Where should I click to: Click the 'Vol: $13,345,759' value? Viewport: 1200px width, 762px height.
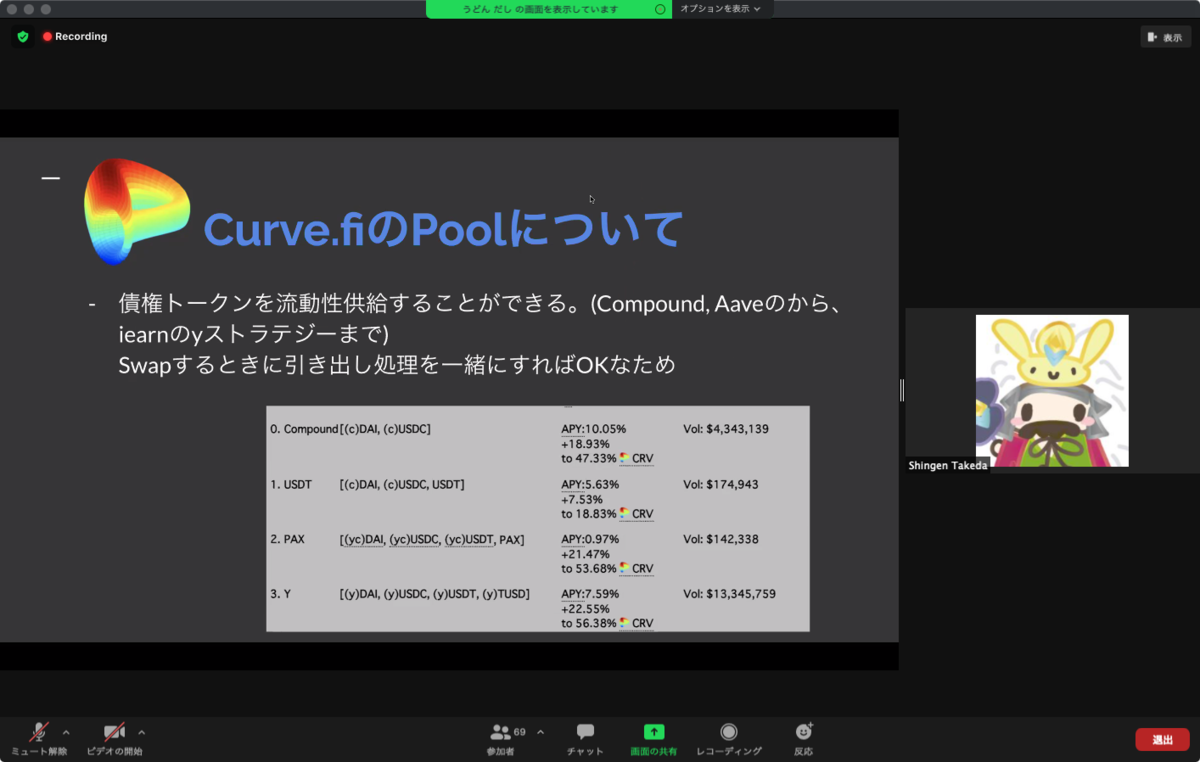(x=730, y=594)
